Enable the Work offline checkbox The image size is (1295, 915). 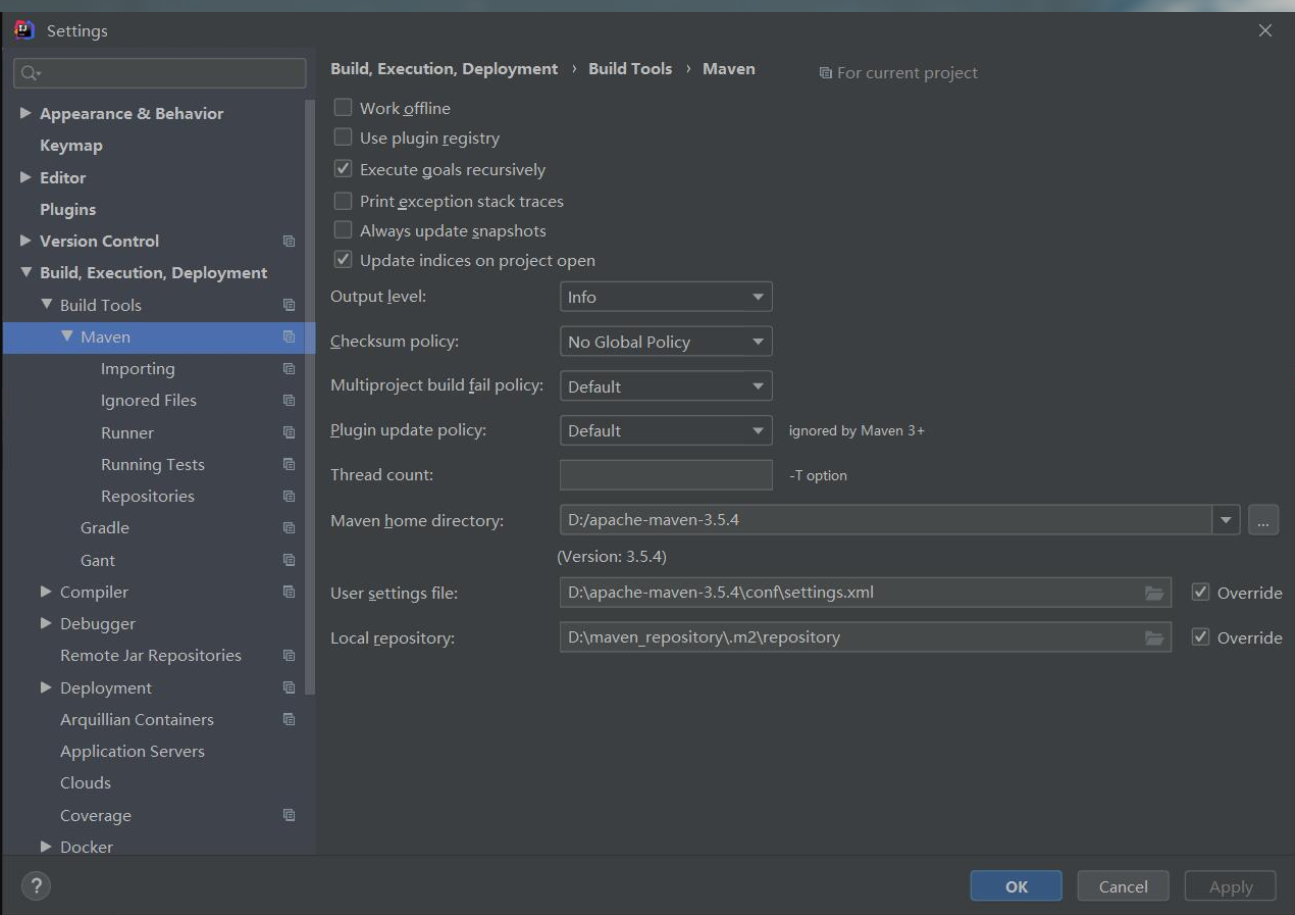coord(342,106)
